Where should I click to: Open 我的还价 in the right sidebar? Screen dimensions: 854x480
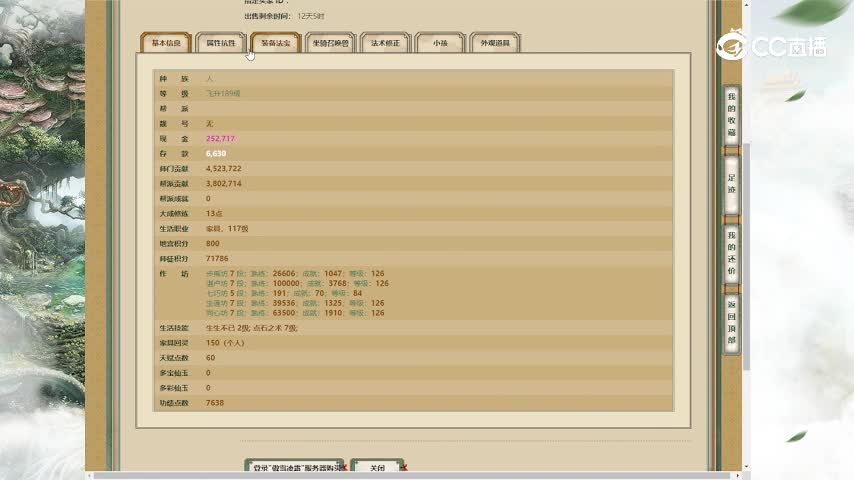(732, 257)
